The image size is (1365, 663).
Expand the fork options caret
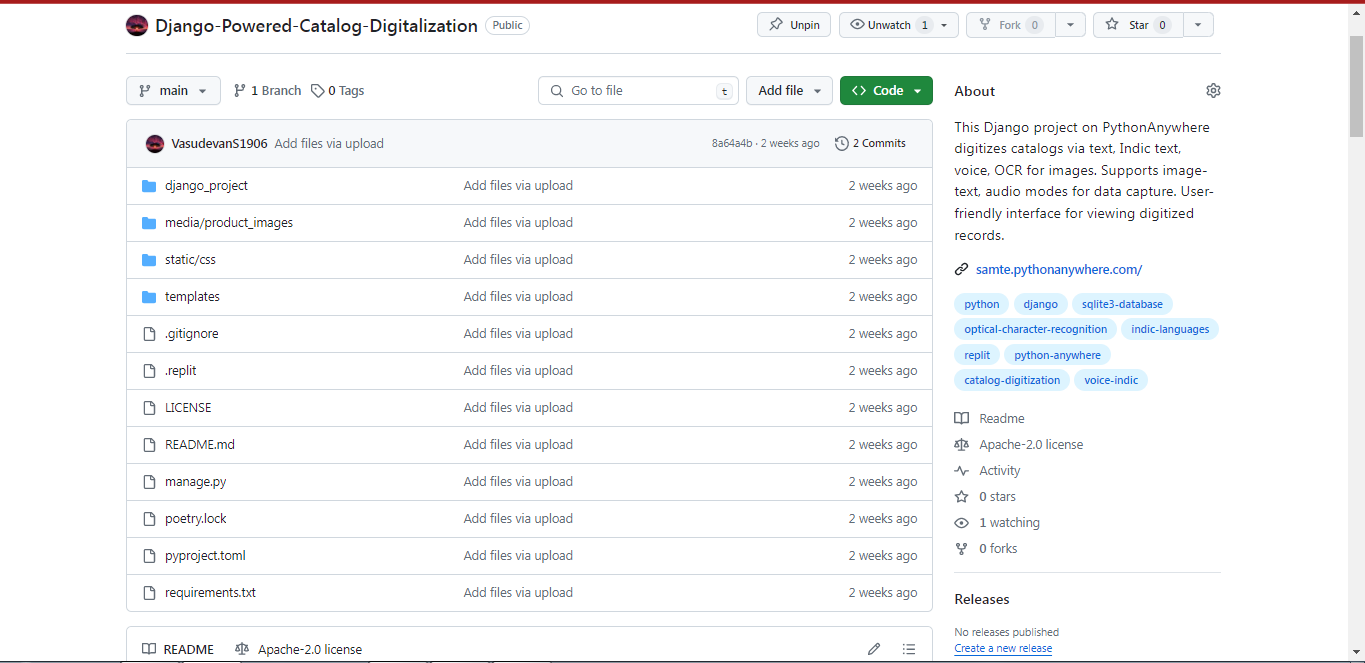[x=1070, y=25]
